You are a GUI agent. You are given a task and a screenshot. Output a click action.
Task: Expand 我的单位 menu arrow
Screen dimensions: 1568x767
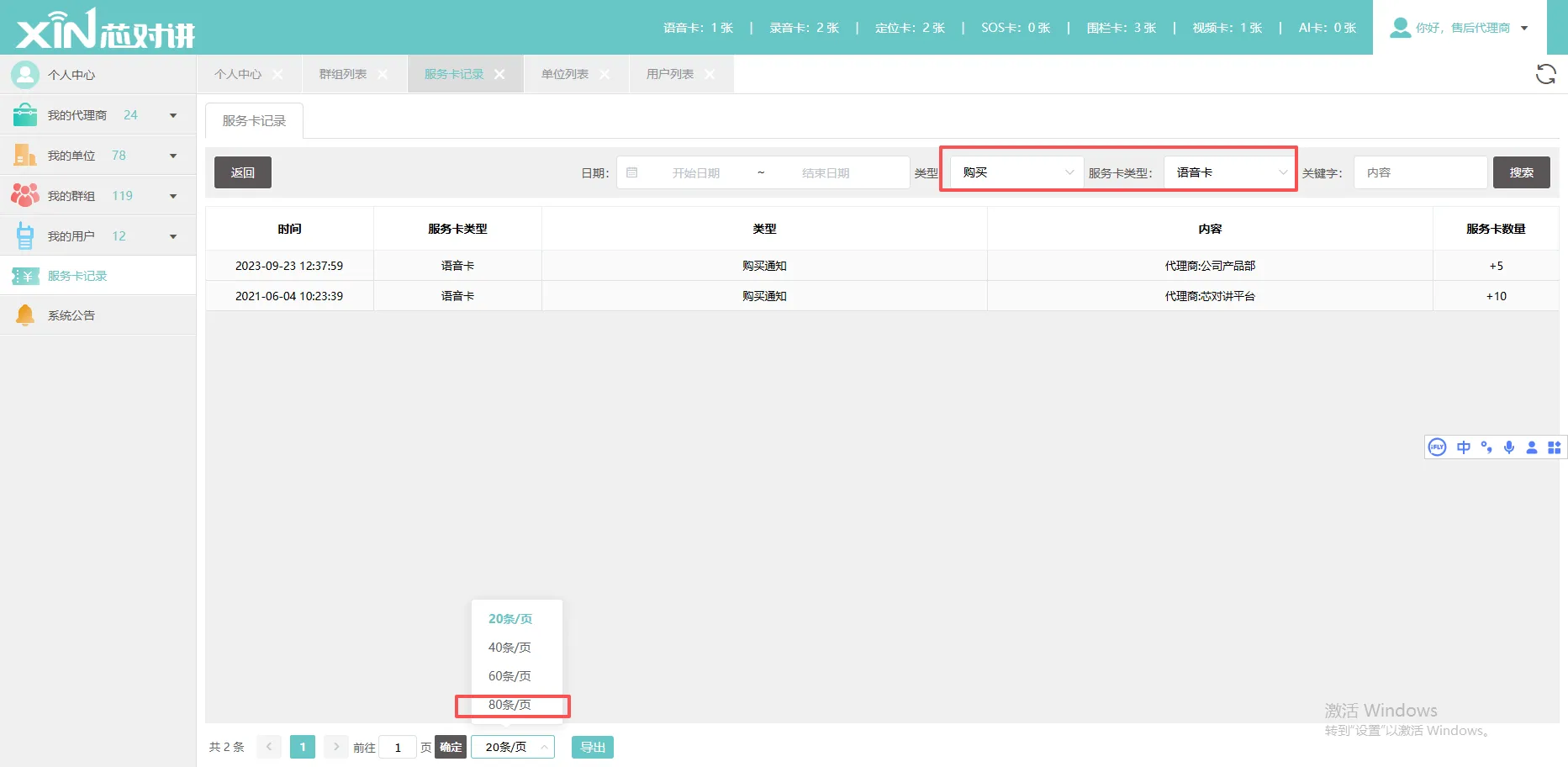click(173, 156)
